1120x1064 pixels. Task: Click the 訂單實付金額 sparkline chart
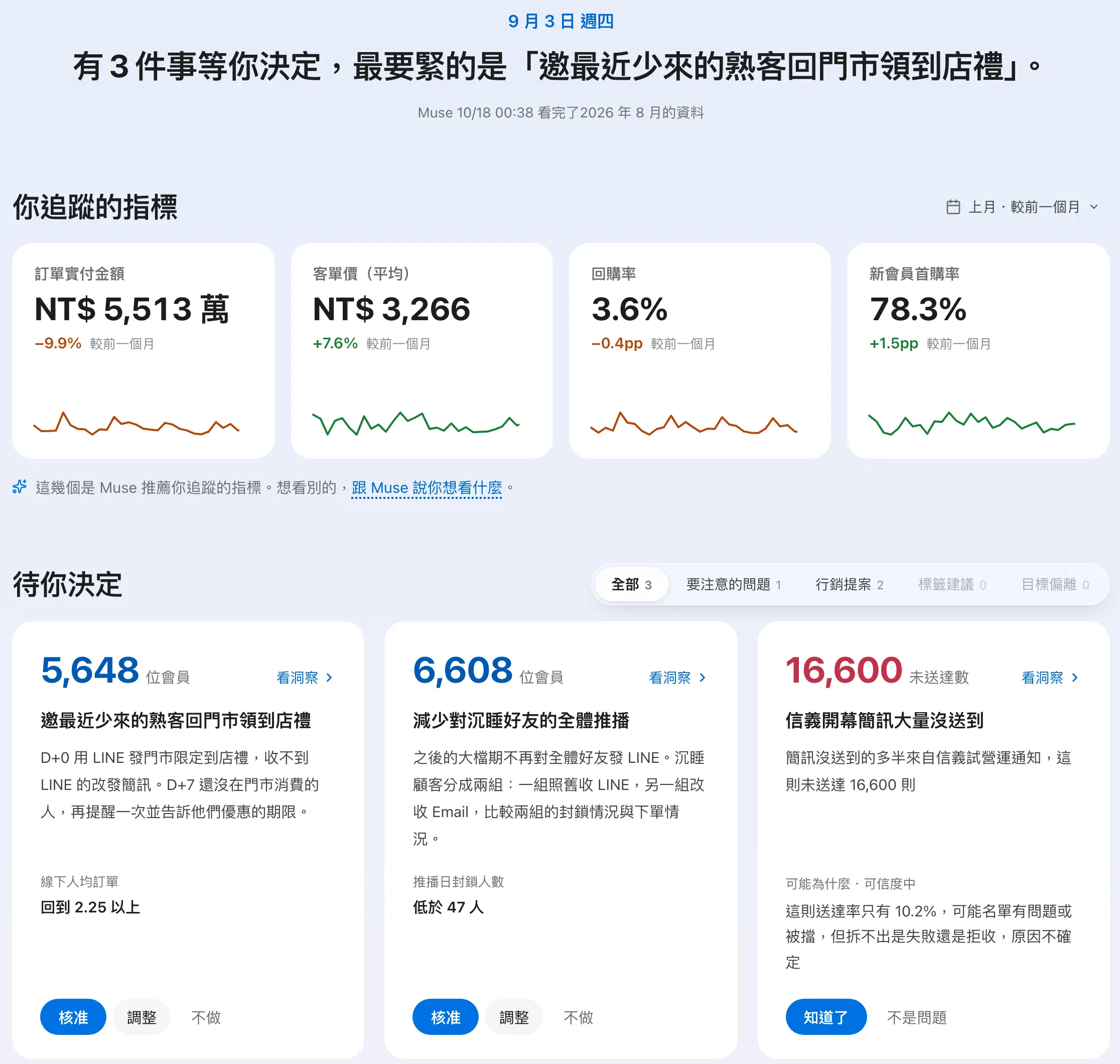tap(136, 423)
